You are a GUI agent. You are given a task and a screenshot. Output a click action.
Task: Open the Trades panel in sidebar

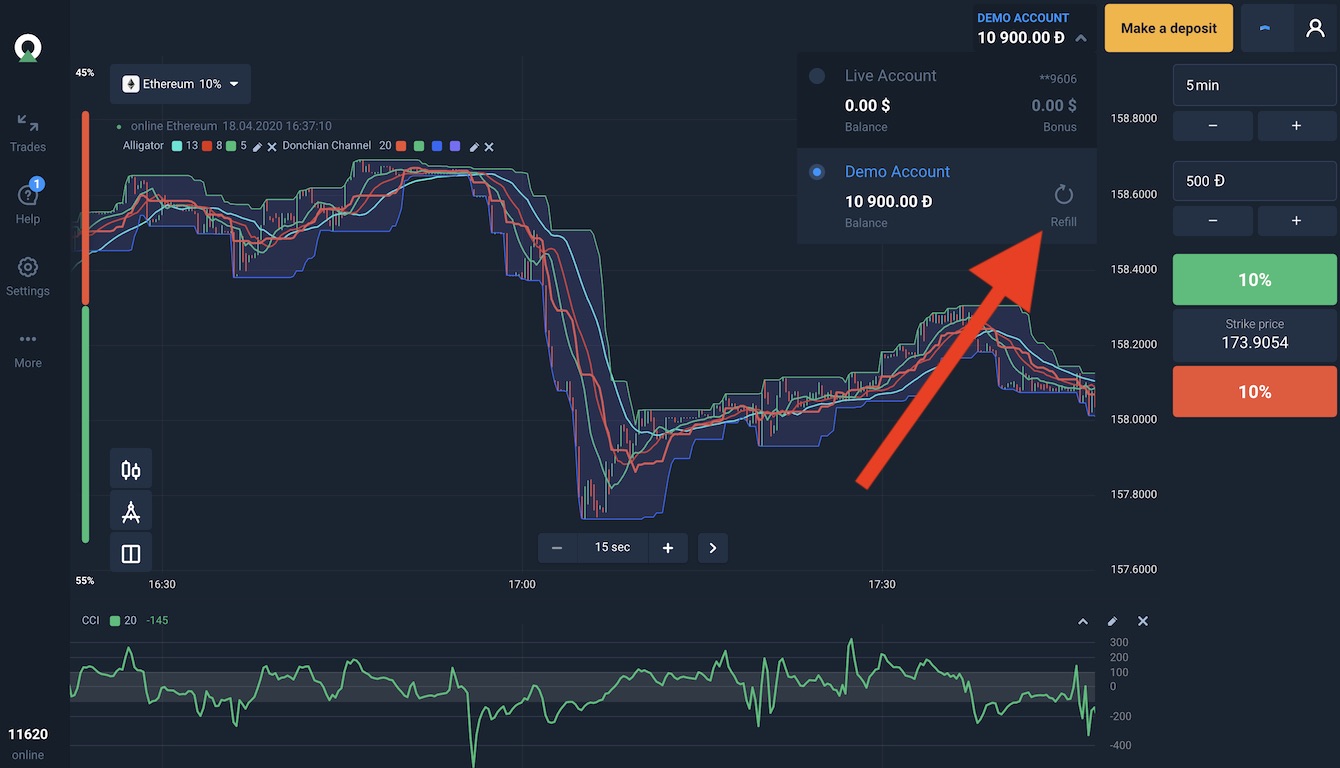28,132
